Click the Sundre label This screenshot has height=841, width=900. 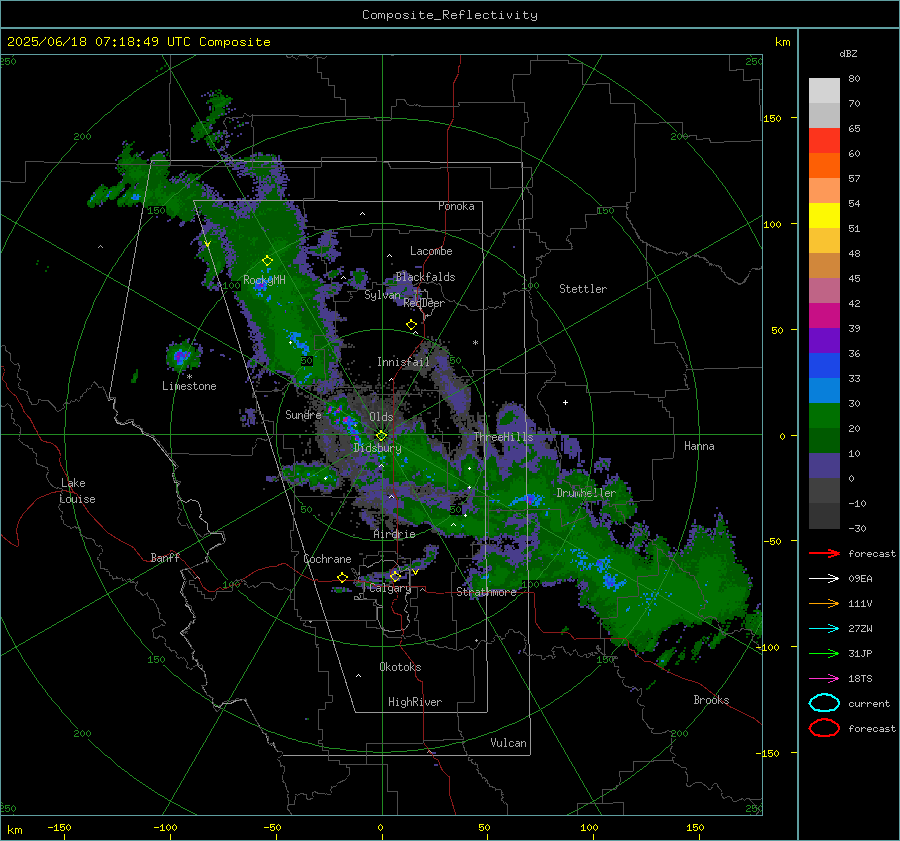tap(303, 414)
